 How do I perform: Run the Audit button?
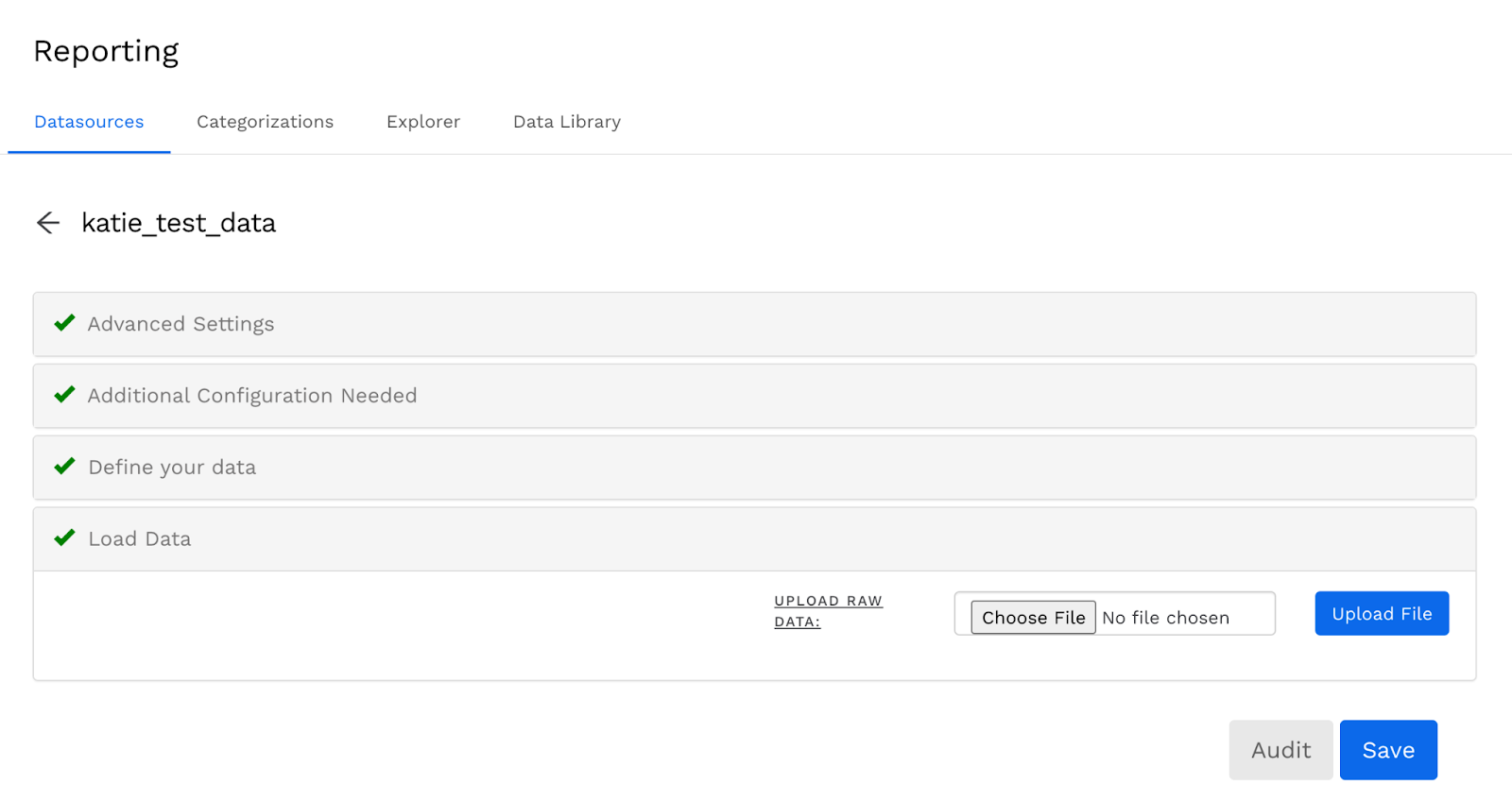coord(1280,750)
